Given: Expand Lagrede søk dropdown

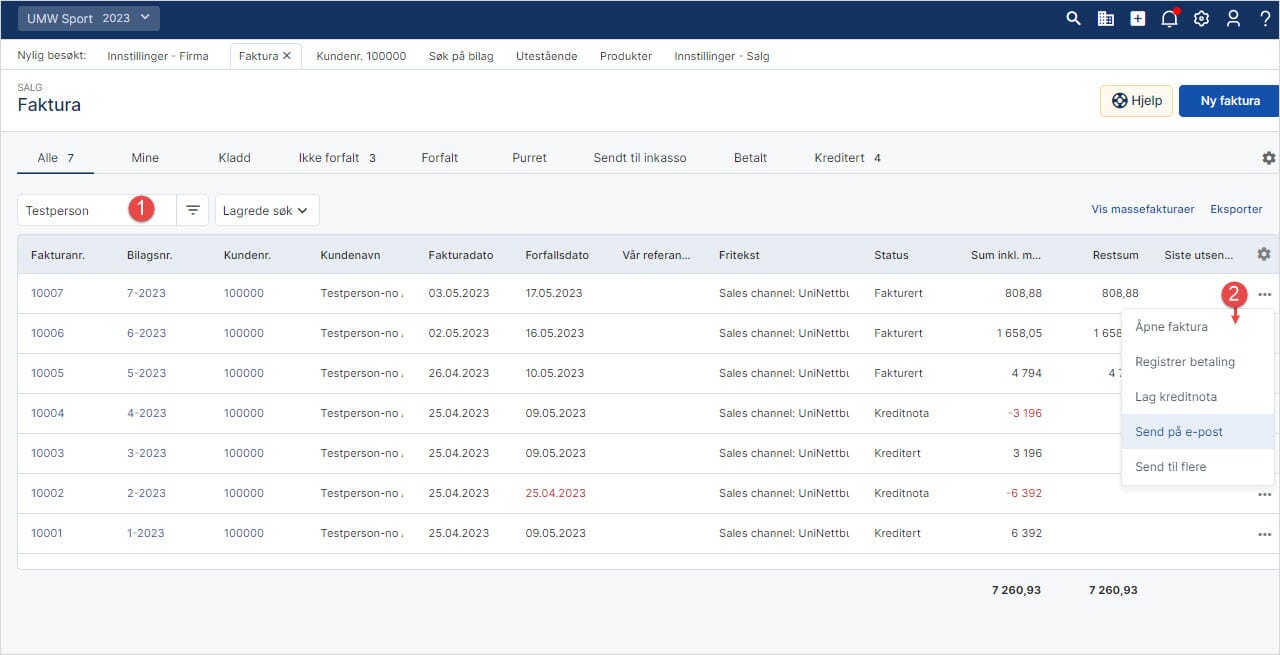Looking at the screenshot, I should [x=267, y=210].
